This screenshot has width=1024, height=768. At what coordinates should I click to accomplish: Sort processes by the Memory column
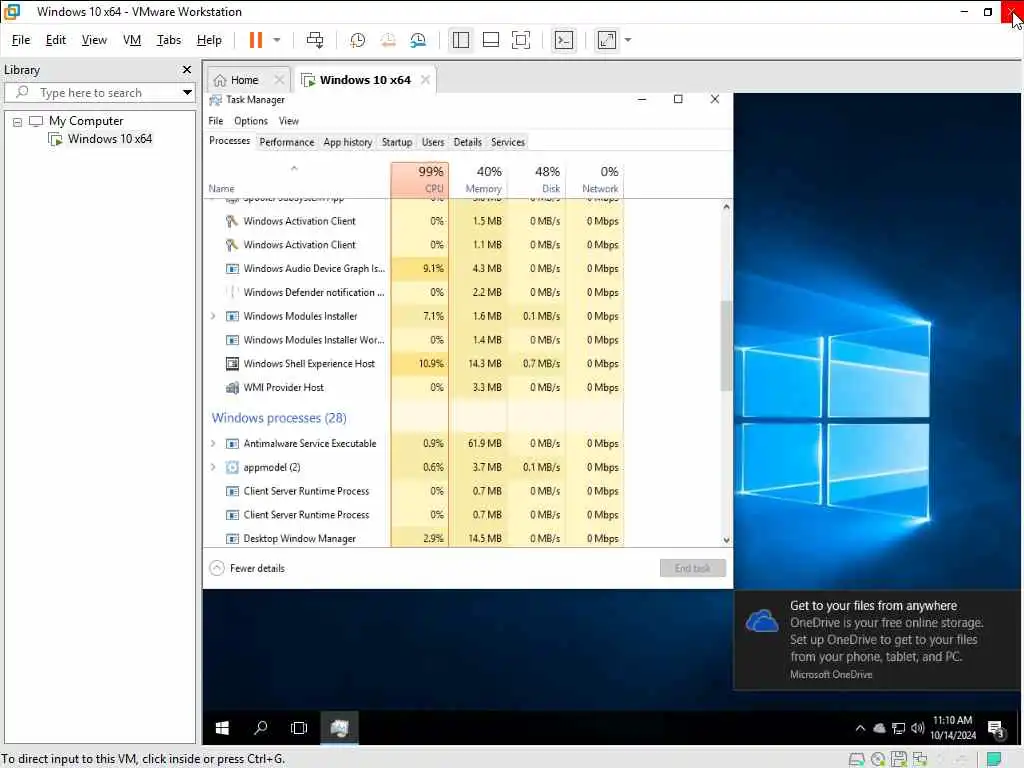(x=478, y=180)
